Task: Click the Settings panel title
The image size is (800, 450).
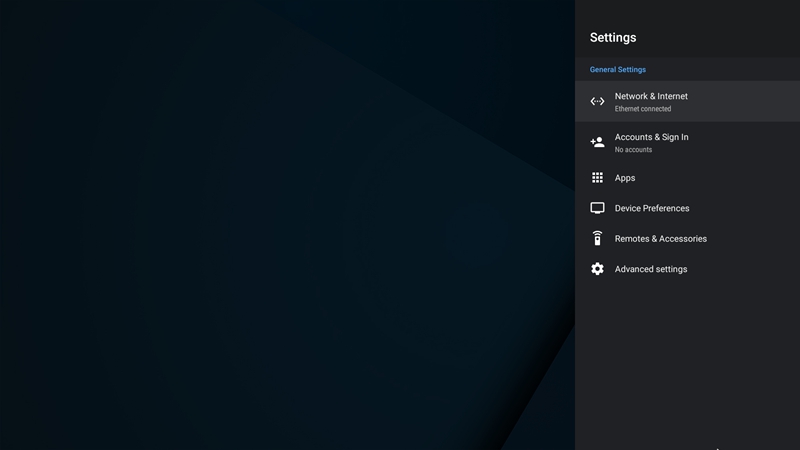Action: click(x=612, y=38)
